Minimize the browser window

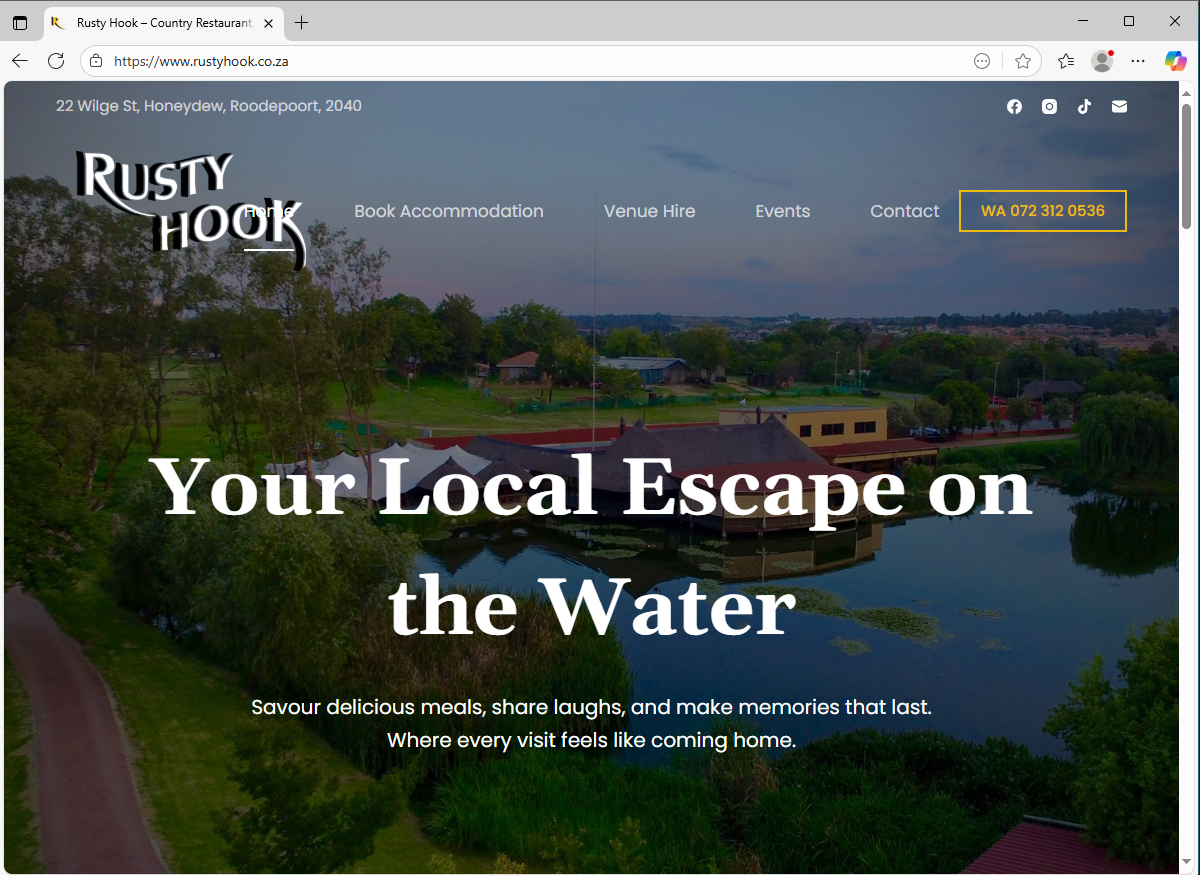point(1083,21)
